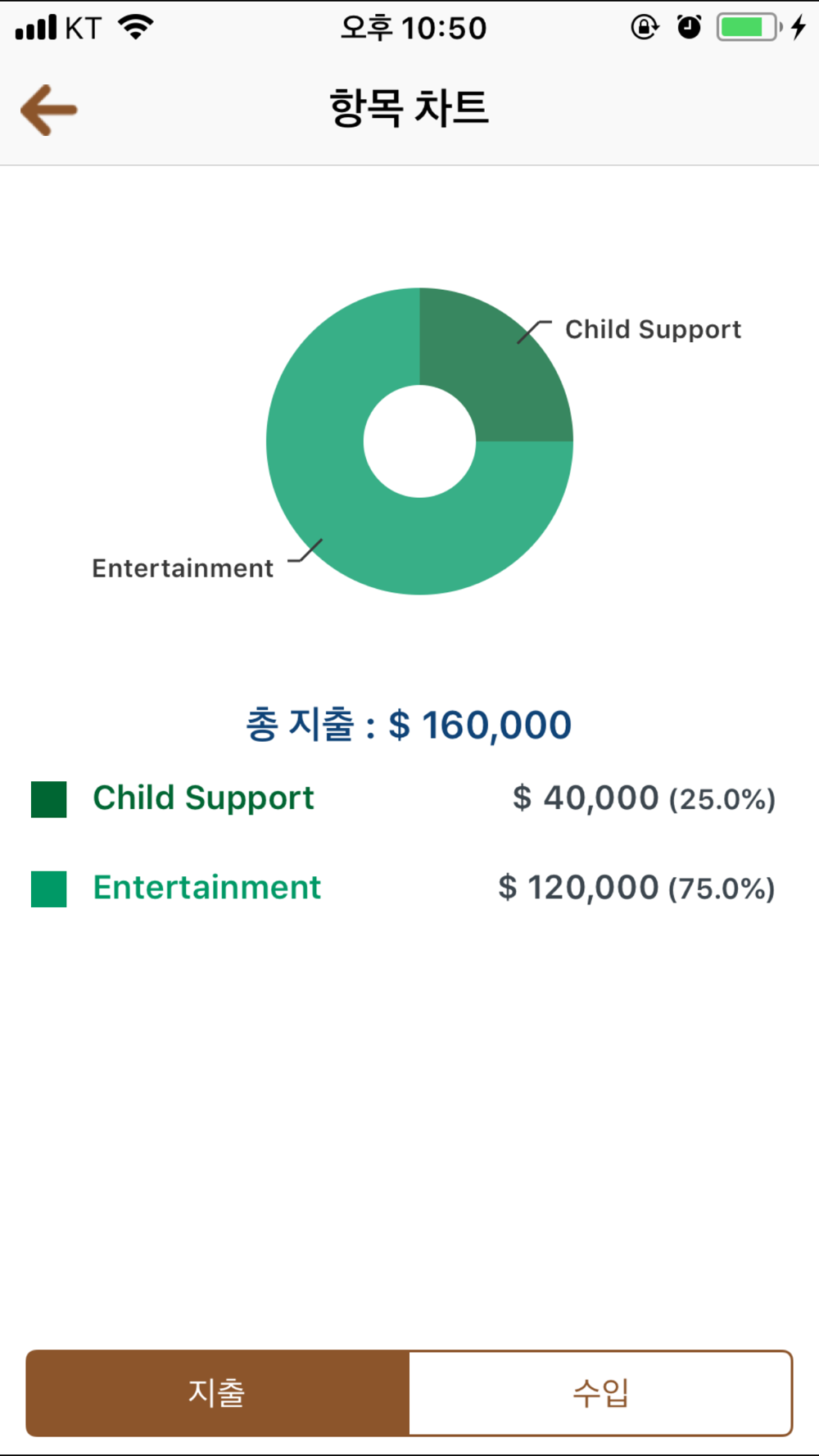This screenshot has height=1456, width=819.
Task: Tap the battery indicator icon
Action: (x=748, y=27)
